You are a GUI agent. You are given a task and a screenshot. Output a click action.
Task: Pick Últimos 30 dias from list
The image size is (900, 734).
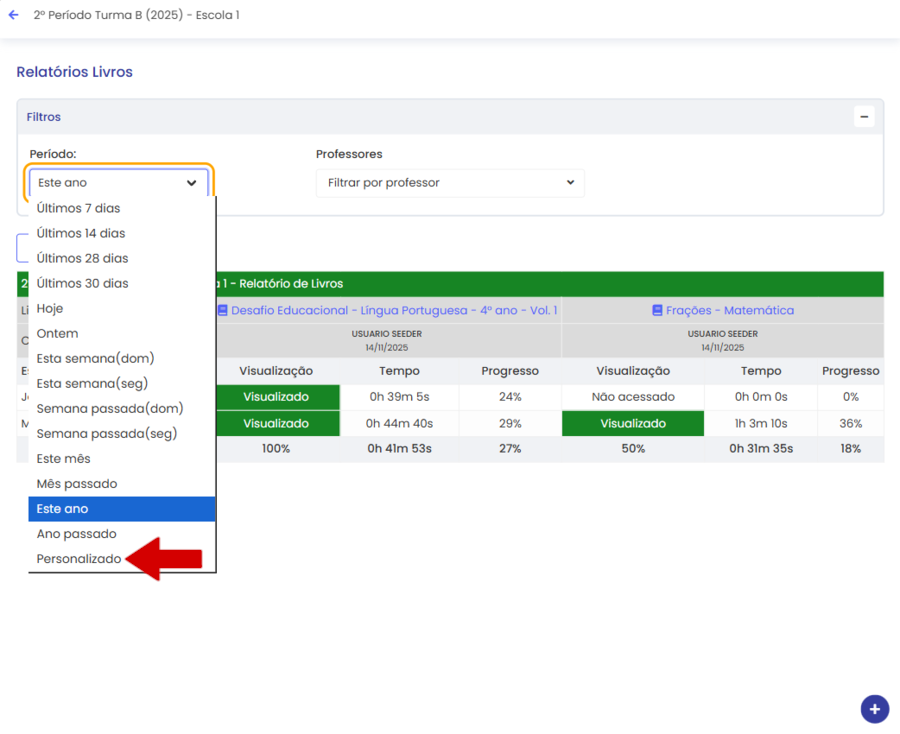coord(82,283)
